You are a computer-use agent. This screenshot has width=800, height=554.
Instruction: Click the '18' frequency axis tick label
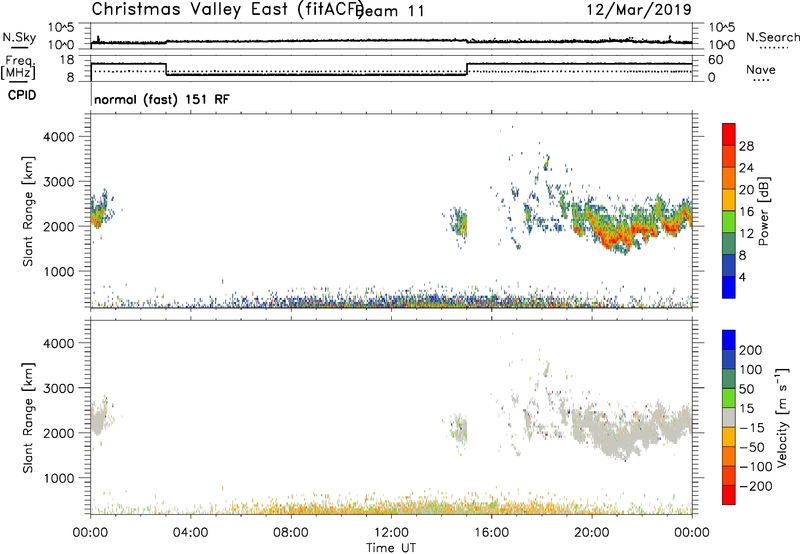pos(67,60)
